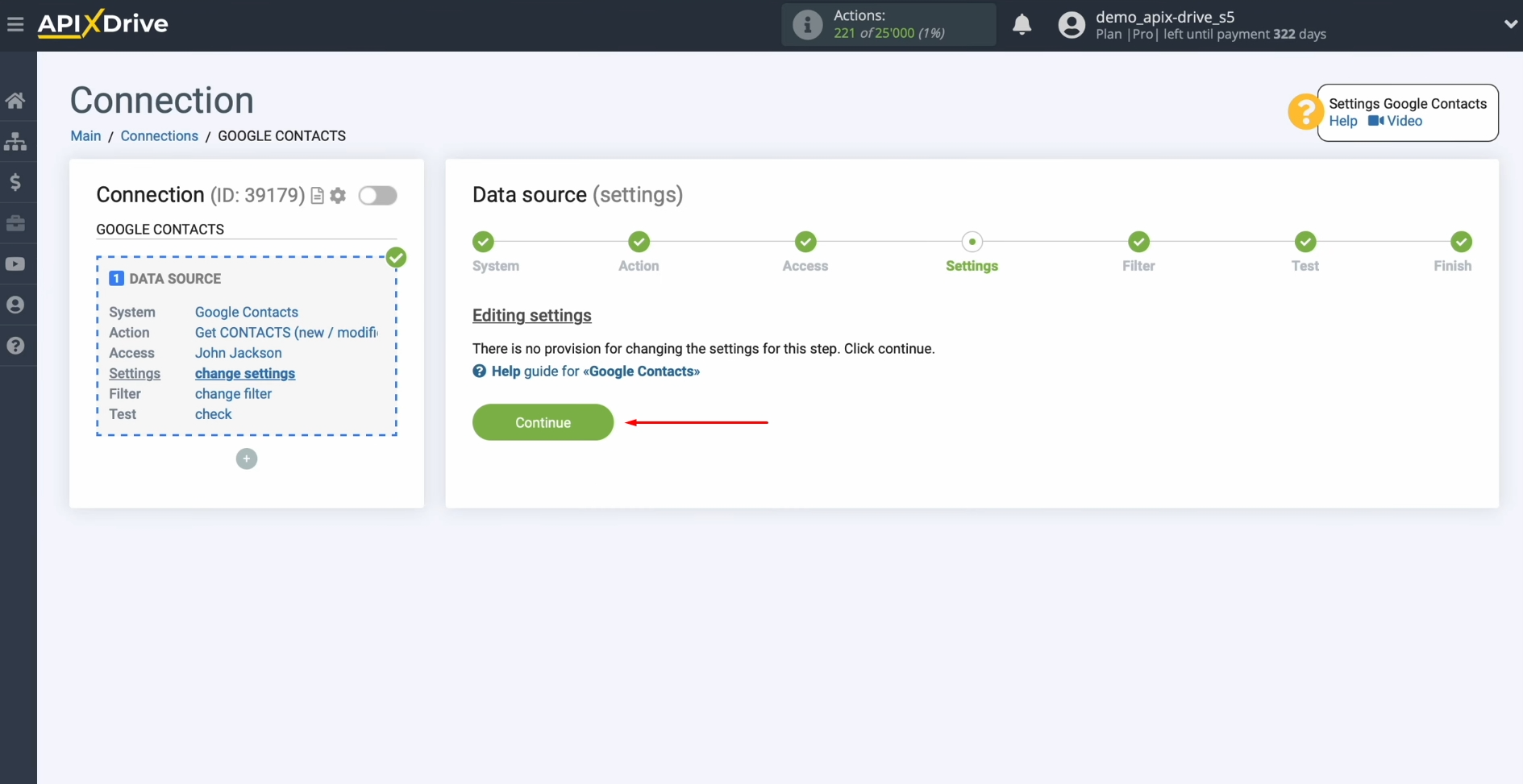Click the green Access step checkmark
The image size is (1523, 784).
[x=805, y=242]
